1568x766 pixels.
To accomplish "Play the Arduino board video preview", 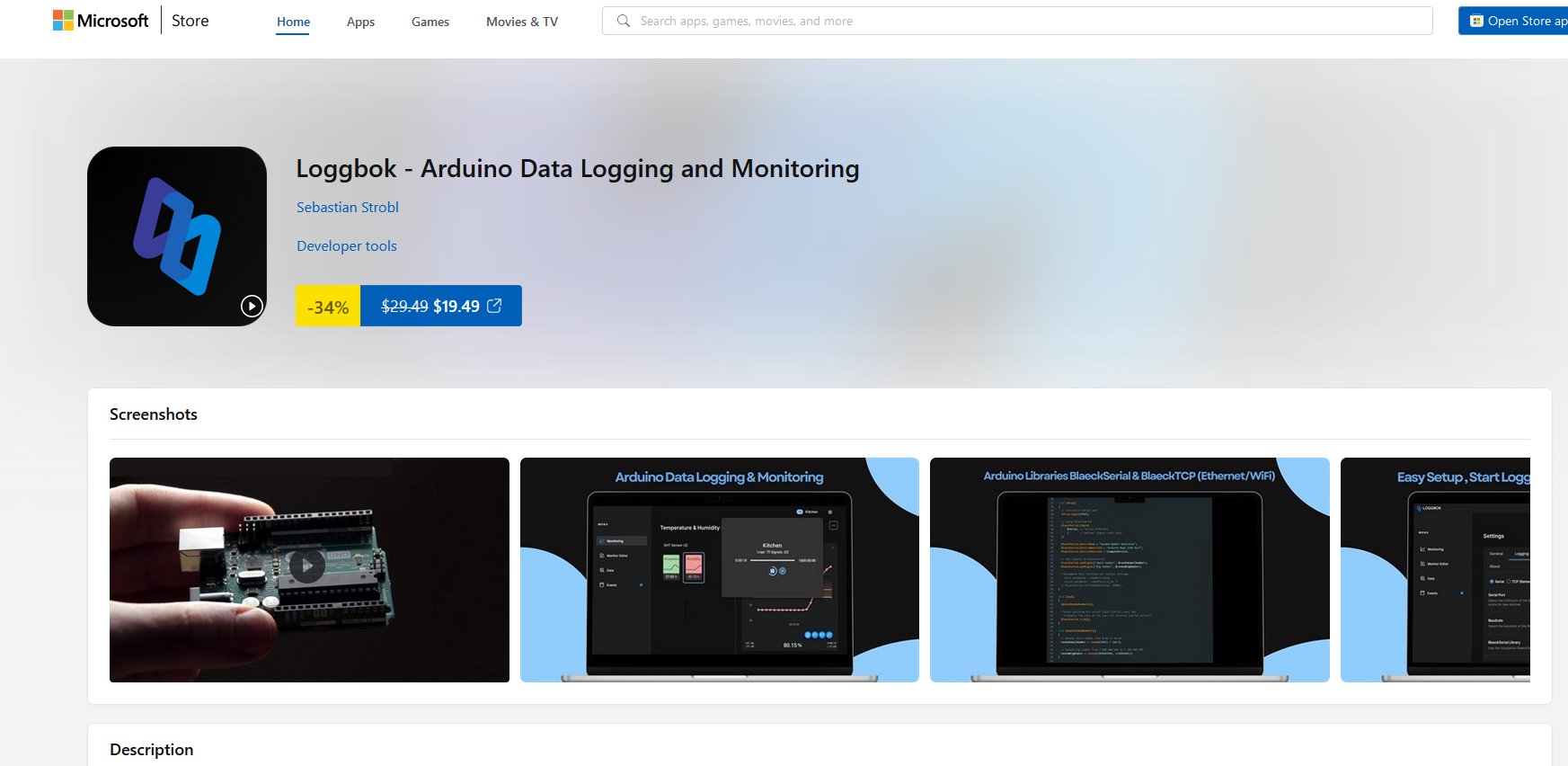I will [x=307, y=566].
